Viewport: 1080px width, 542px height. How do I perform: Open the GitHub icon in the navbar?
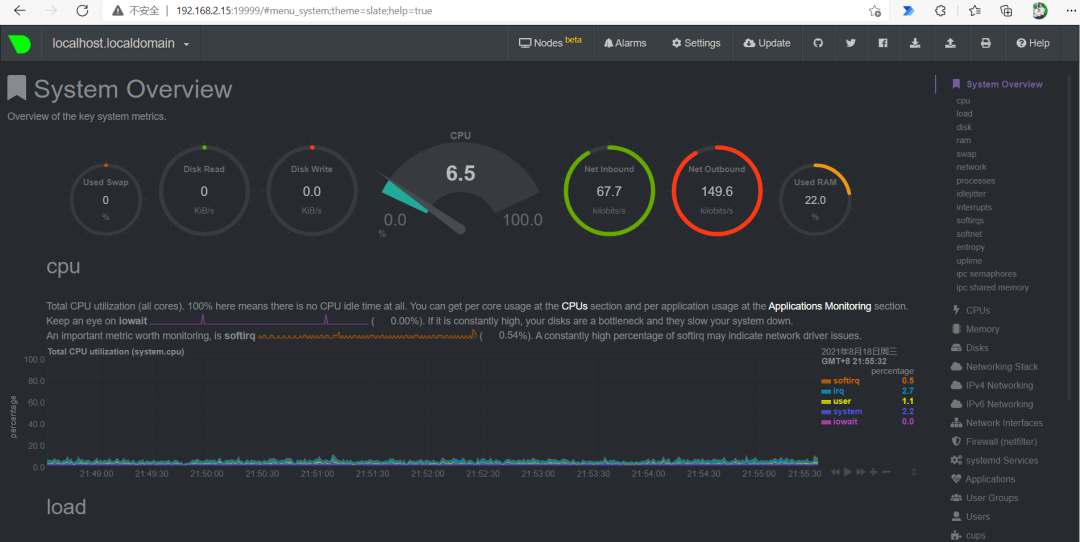pos(818,43)
